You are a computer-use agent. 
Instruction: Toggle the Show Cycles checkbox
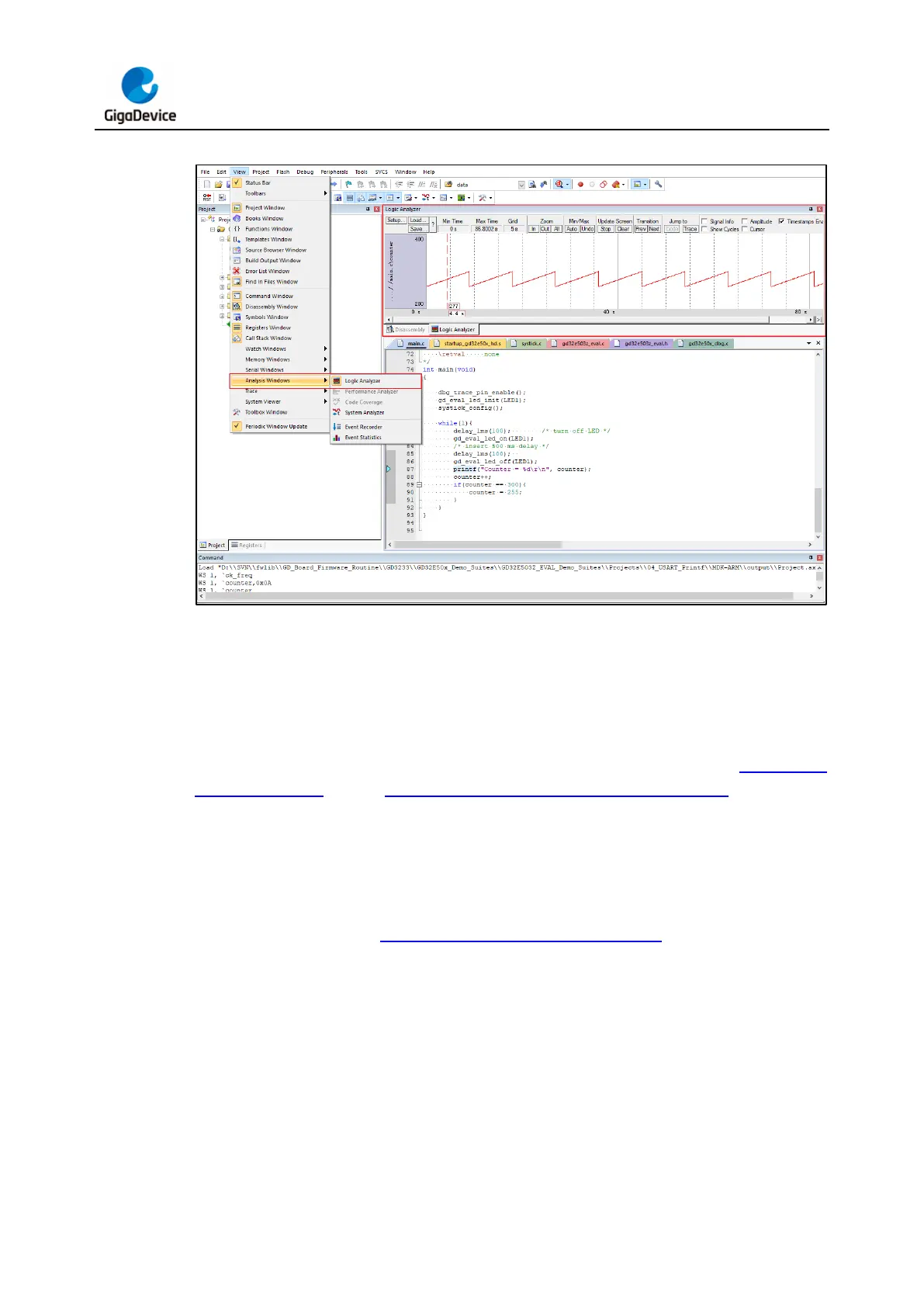704,229
